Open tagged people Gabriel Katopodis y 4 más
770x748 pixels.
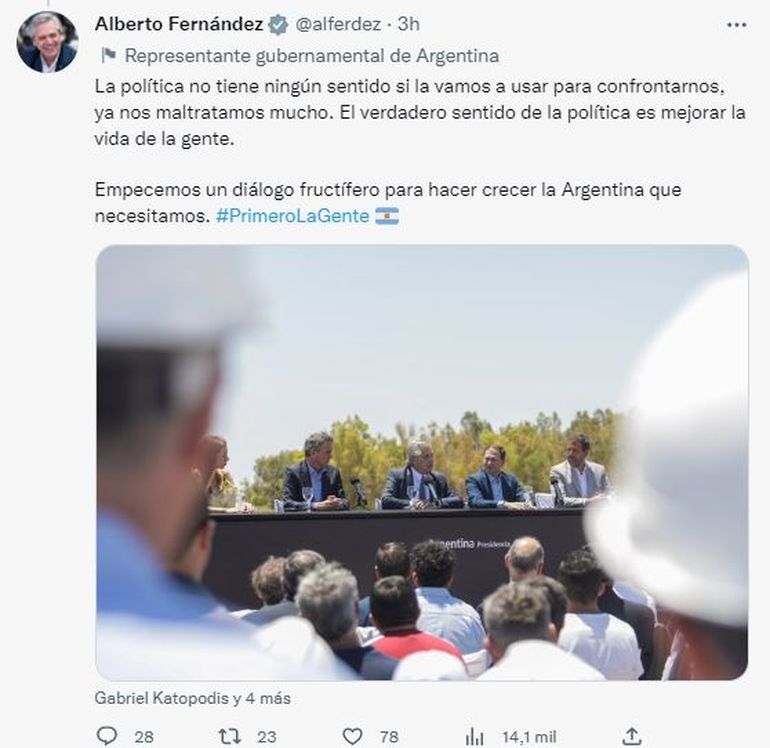192,698
